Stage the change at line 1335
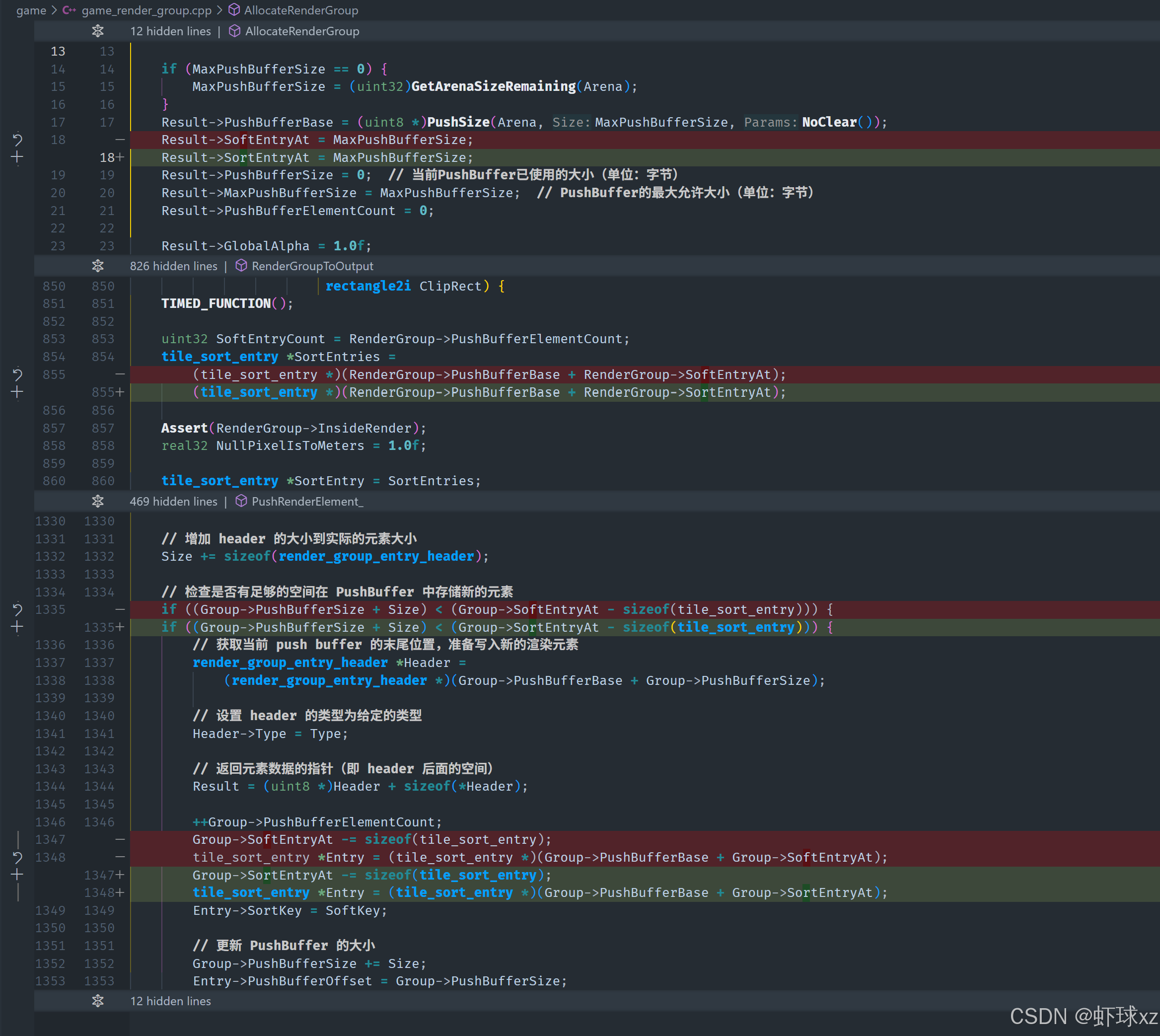 pos(17,627)
